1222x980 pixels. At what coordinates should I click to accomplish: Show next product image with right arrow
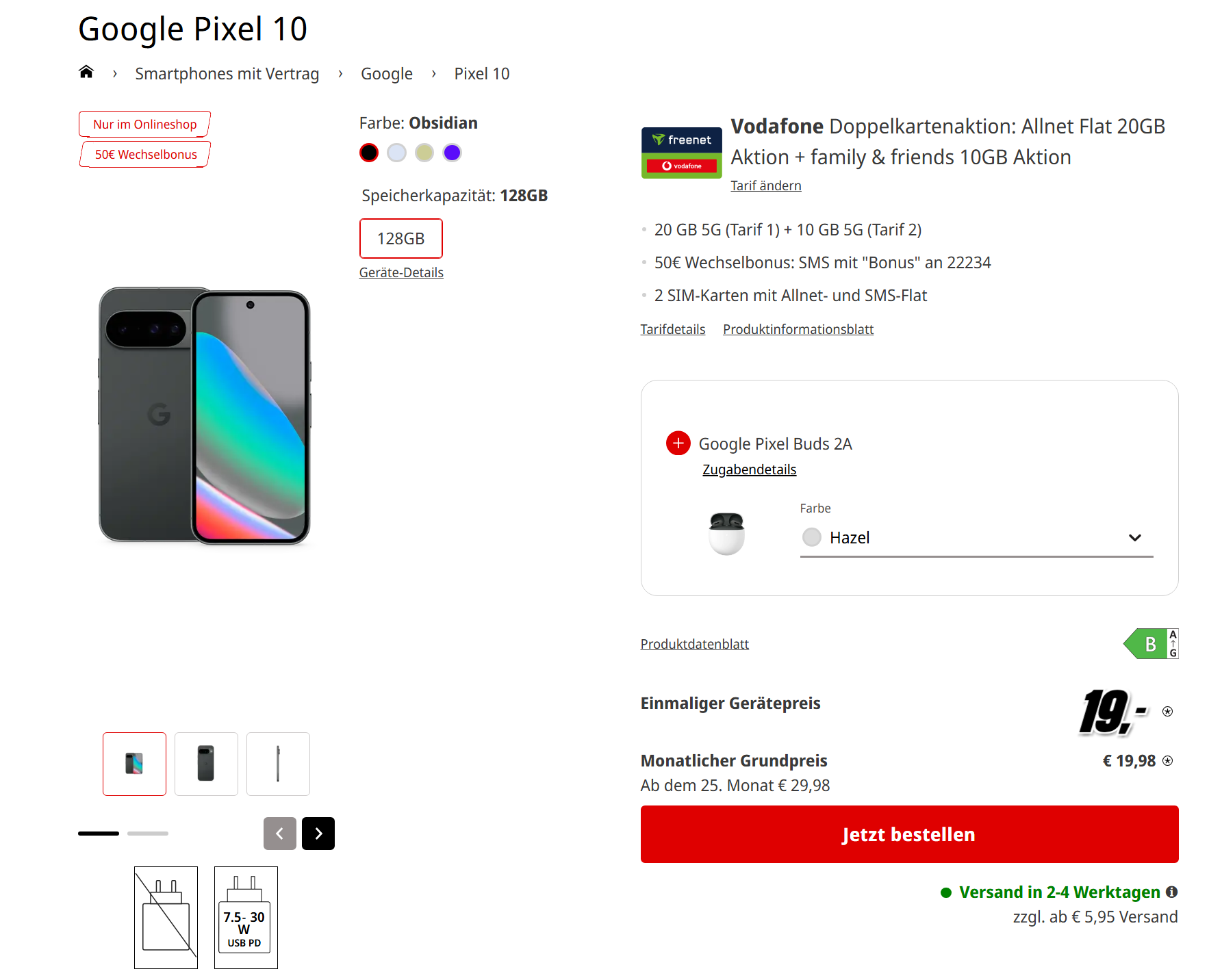click(318, 834)
